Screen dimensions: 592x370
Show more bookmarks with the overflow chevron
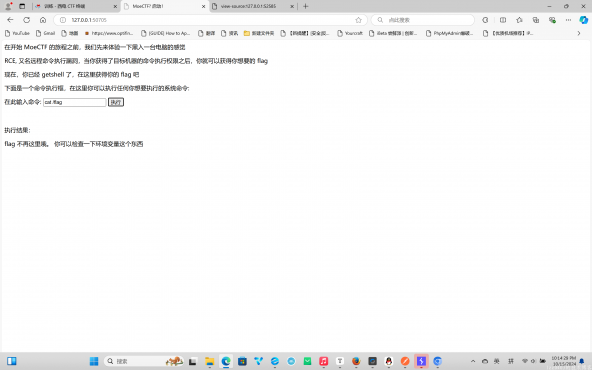[x=579, y=33]
